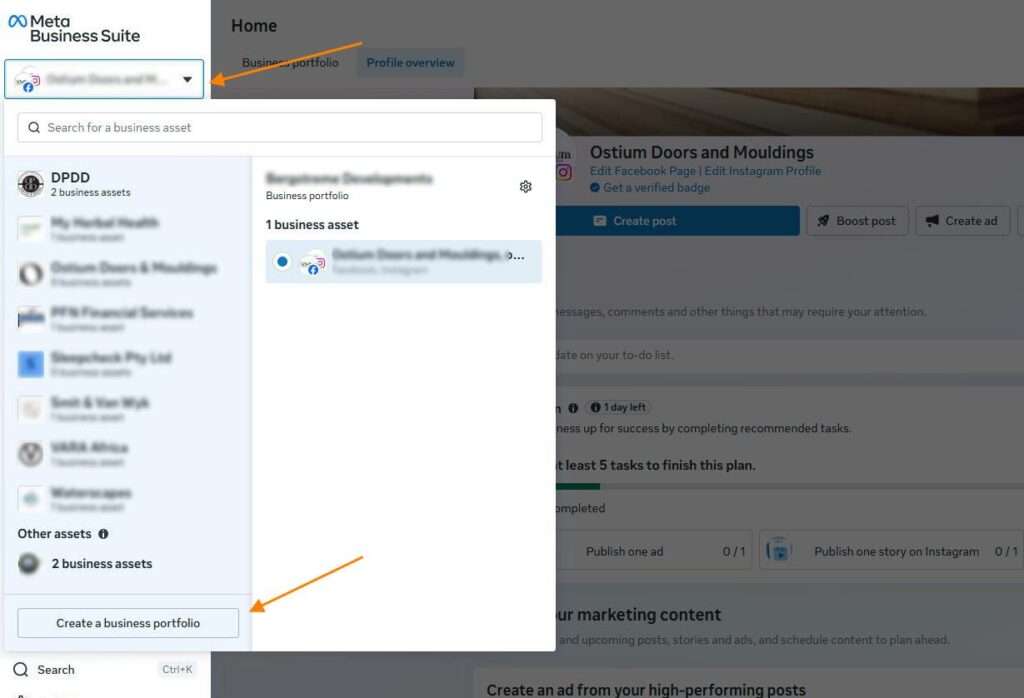Click 'Create a business portfolio' button
The width and height of the screenshot is (1024, 698).
tap(128, 623)
